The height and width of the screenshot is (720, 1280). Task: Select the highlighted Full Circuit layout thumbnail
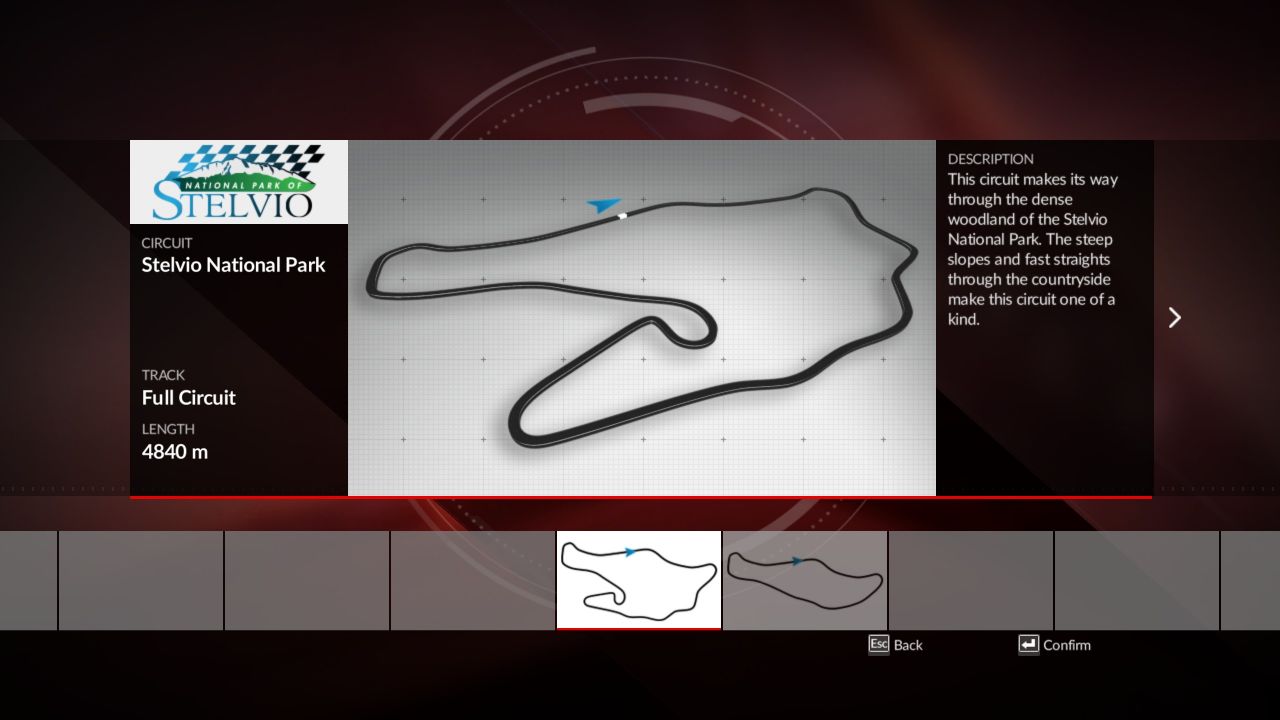click(x=638, y=580)
